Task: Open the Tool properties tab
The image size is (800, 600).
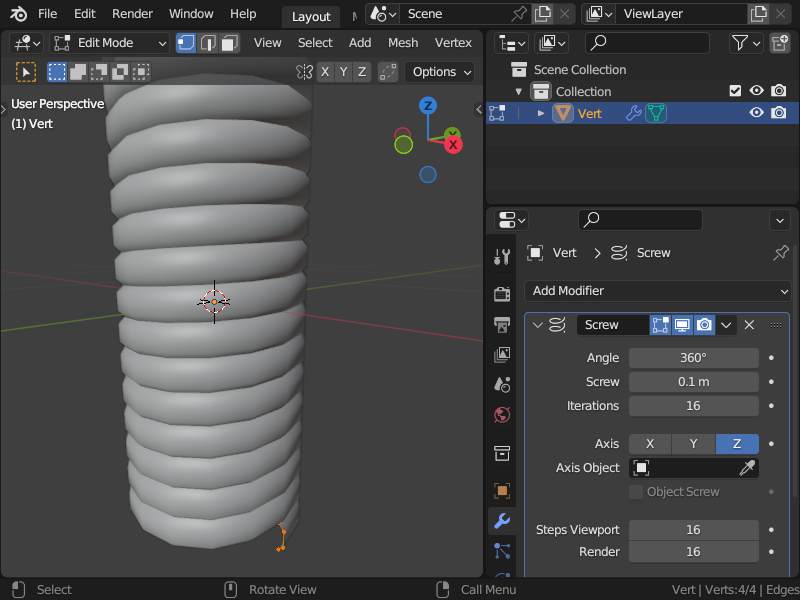Action: pyautogui.click(x=502, y=257)
